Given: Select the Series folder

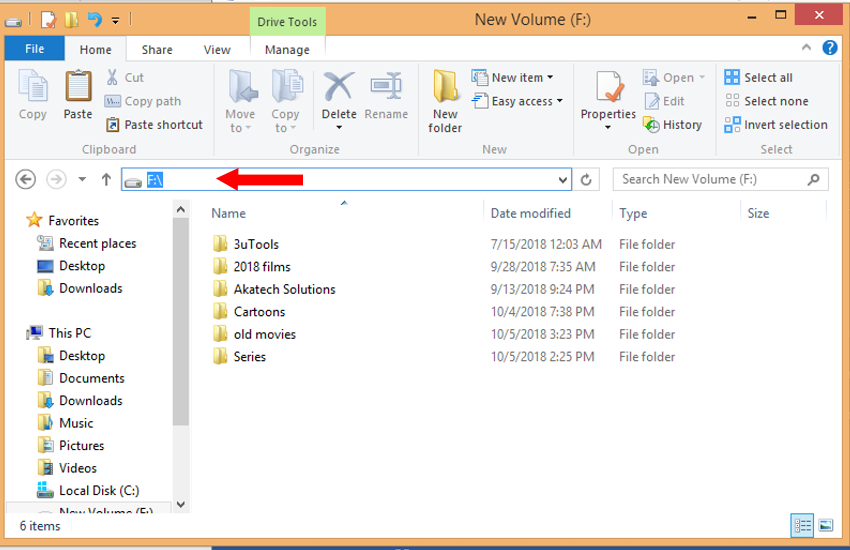Looking at the screenshot, I should [x=239, y=357].
